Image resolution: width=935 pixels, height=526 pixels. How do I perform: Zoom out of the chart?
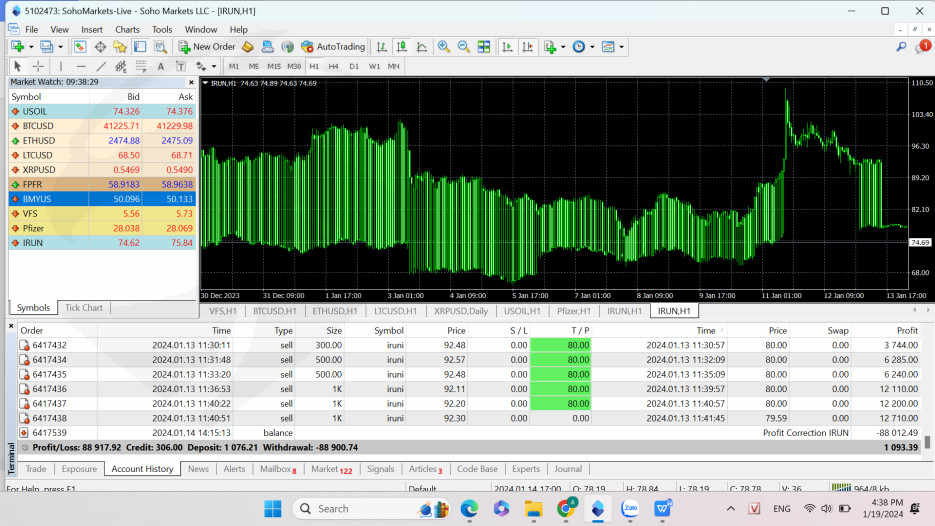pos(463,47)
